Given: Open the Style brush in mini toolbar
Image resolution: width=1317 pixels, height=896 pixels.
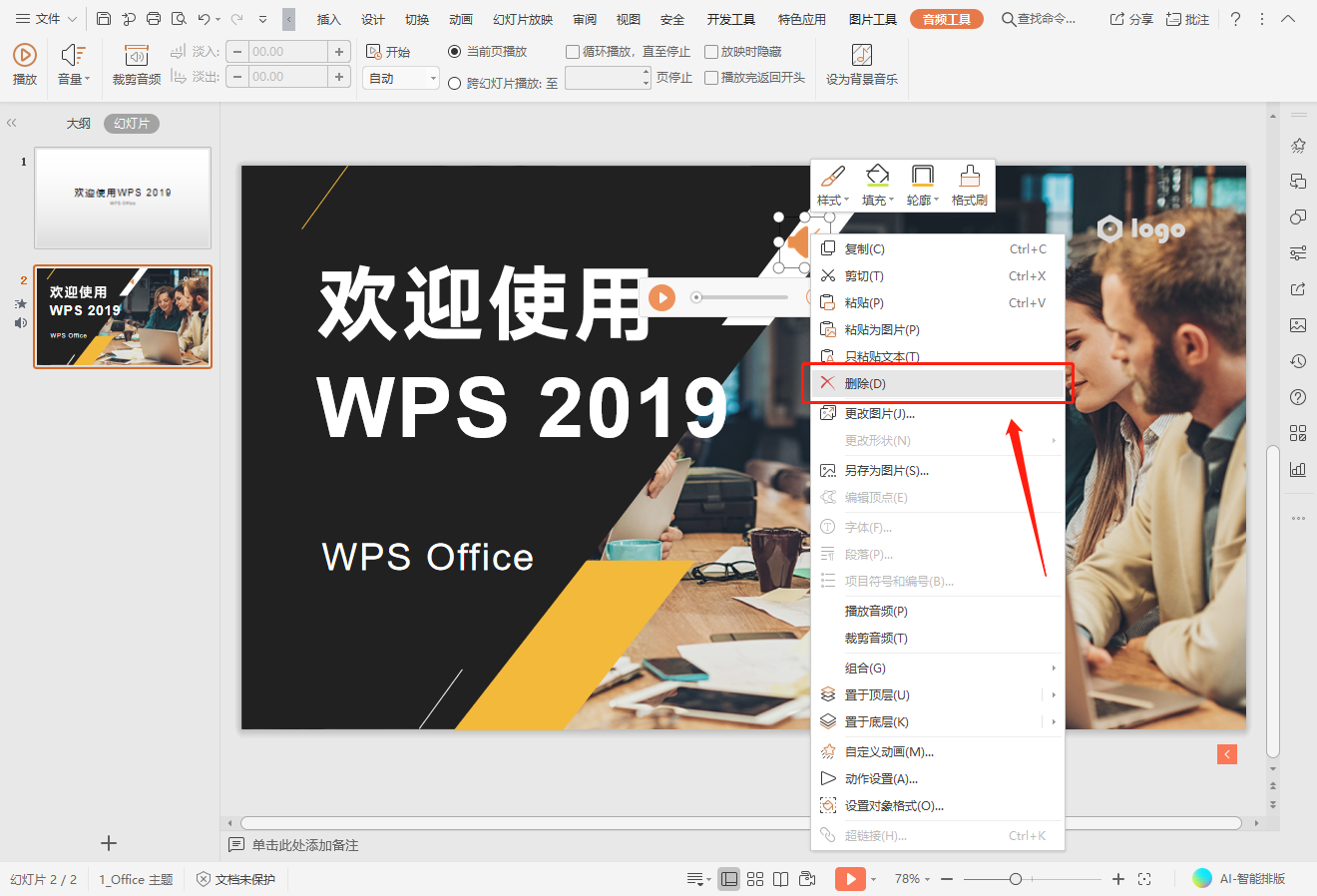Looking at the screenshot, I should pyautogui.click(x=833, y=177).
